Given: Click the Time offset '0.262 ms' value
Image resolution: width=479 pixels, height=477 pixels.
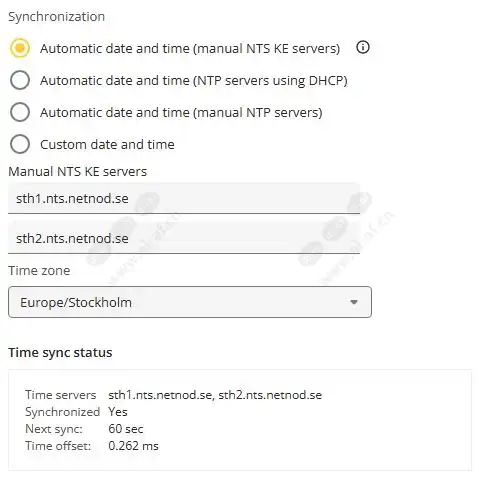Looking at the screenshot, I should click(133, 446).
